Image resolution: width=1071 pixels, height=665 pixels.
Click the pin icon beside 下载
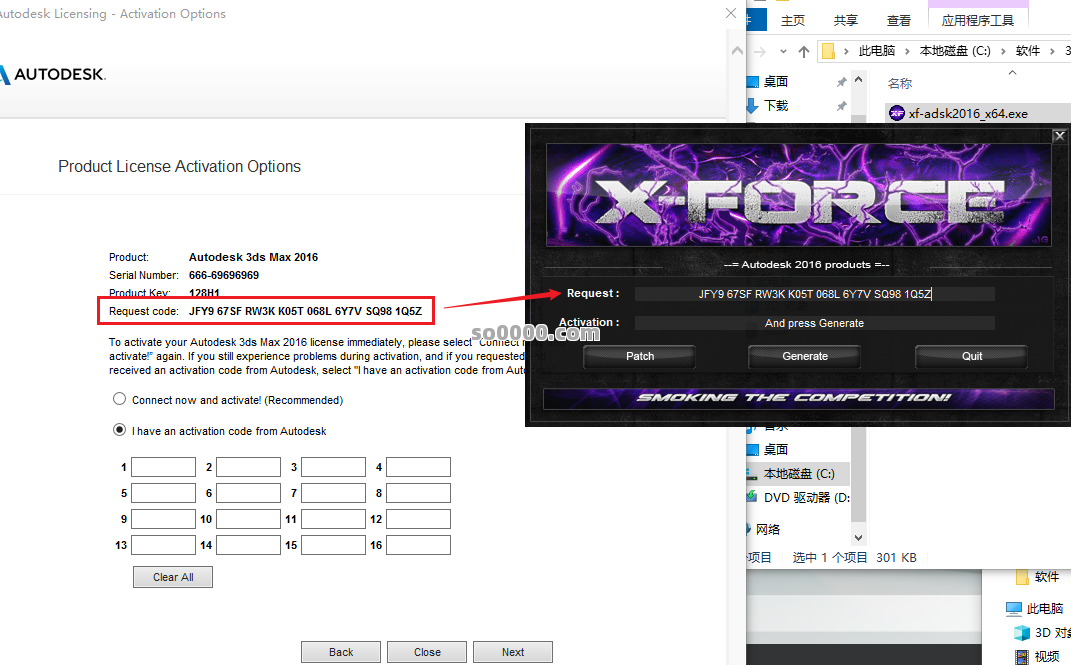pyautogui.click(x=842, y=106)
